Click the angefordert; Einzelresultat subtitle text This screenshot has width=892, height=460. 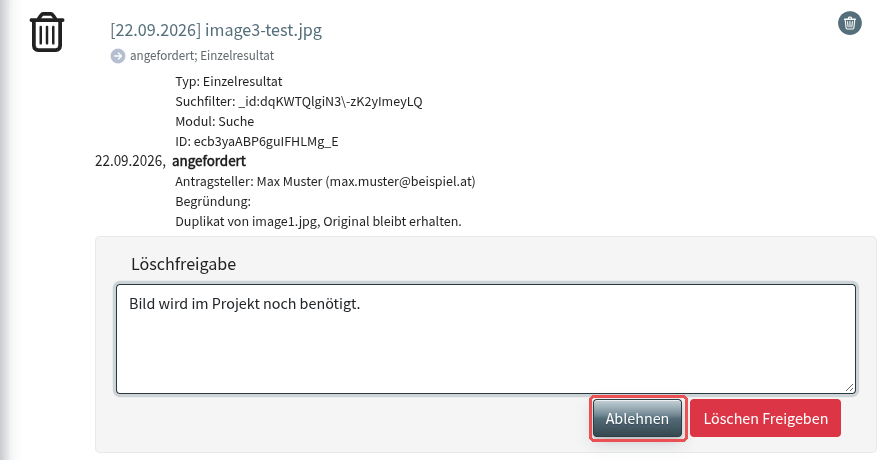point(202,56)
